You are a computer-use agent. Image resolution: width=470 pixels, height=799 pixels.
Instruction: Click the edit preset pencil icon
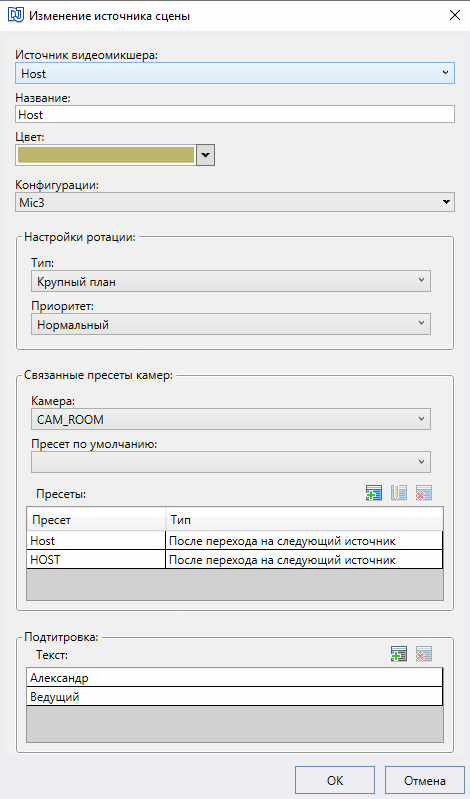(x=399, y=493)
